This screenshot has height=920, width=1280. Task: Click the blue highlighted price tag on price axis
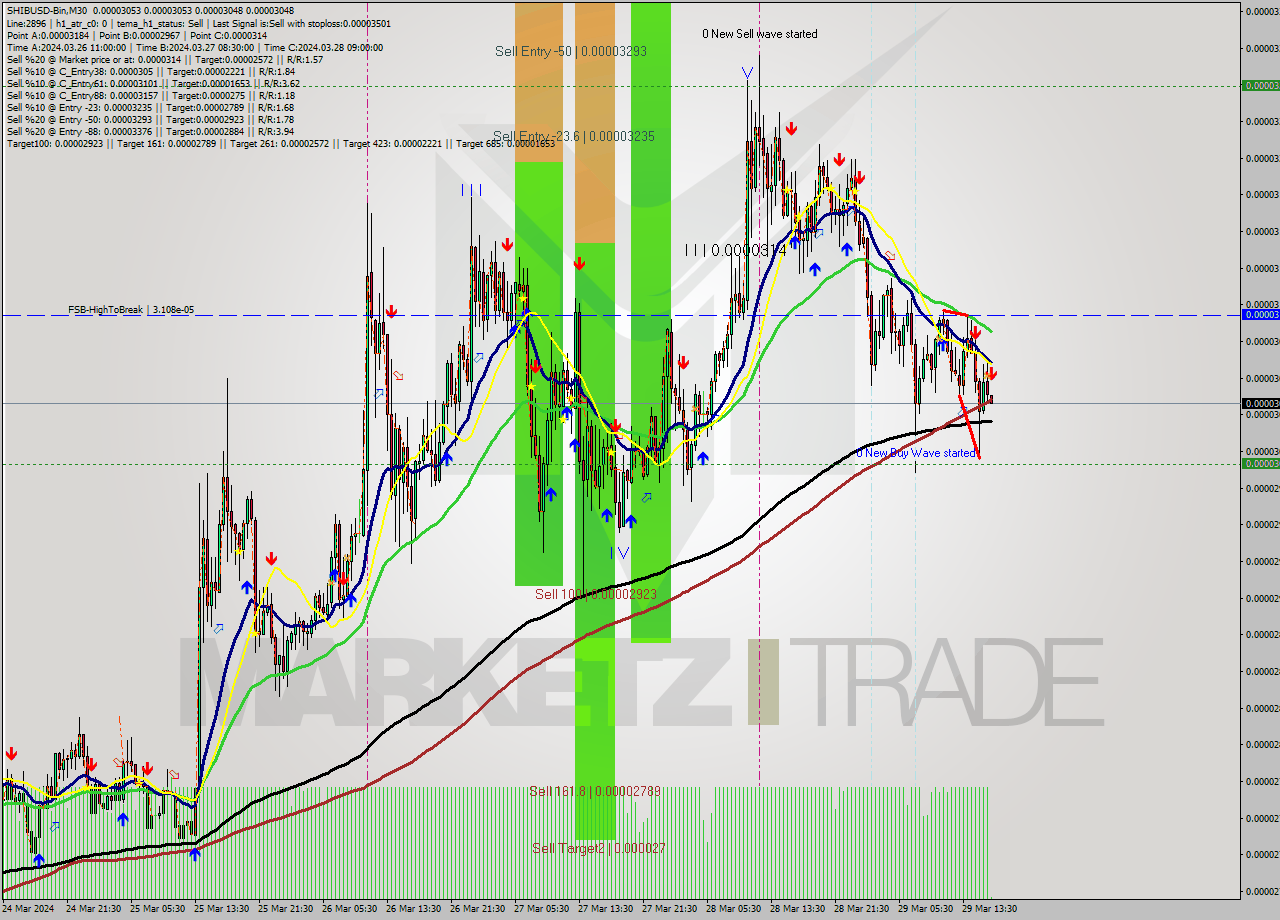coord(1260,315)
